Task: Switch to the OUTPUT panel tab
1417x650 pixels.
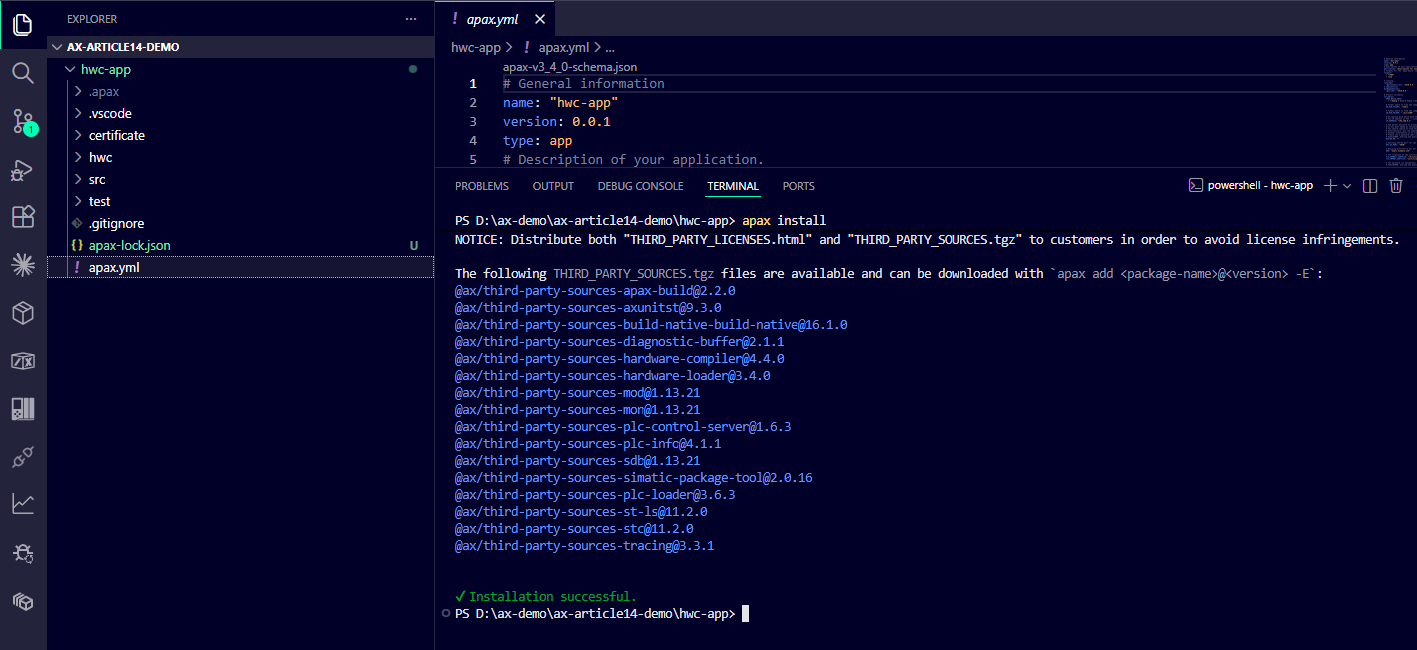Action: 553,186
